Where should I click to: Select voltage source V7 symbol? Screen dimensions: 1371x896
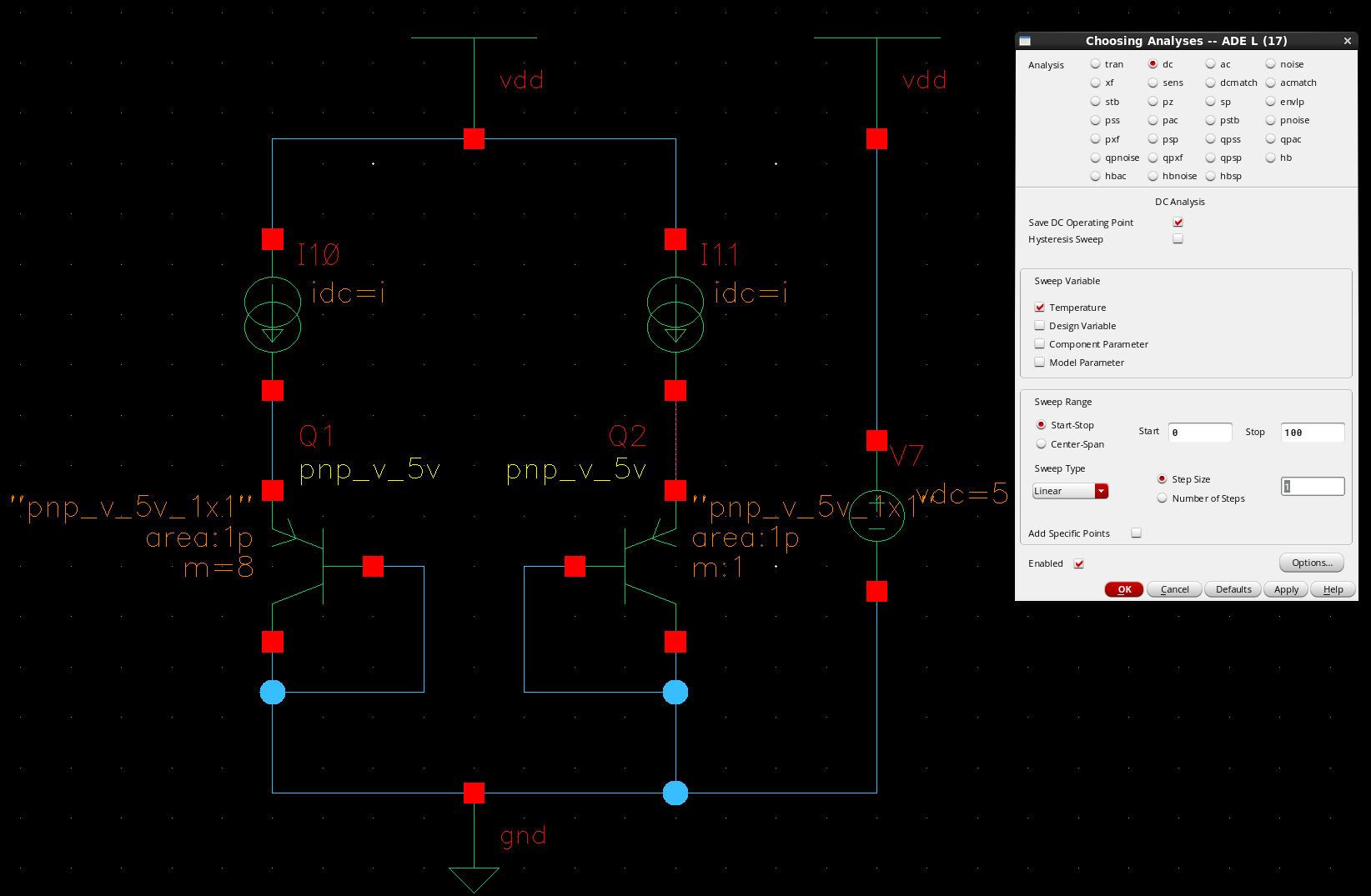pos(876,515)
